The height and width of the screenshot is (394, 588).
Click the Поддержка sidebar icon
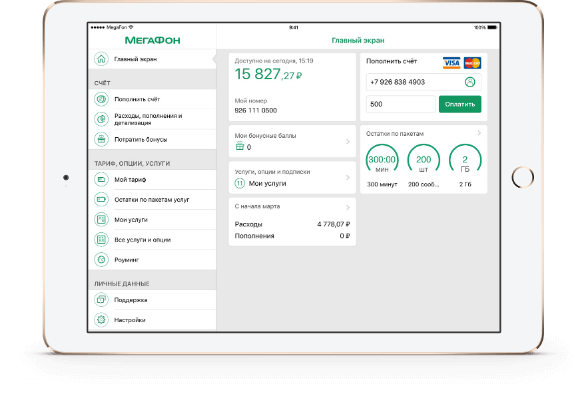coord(101,300)
